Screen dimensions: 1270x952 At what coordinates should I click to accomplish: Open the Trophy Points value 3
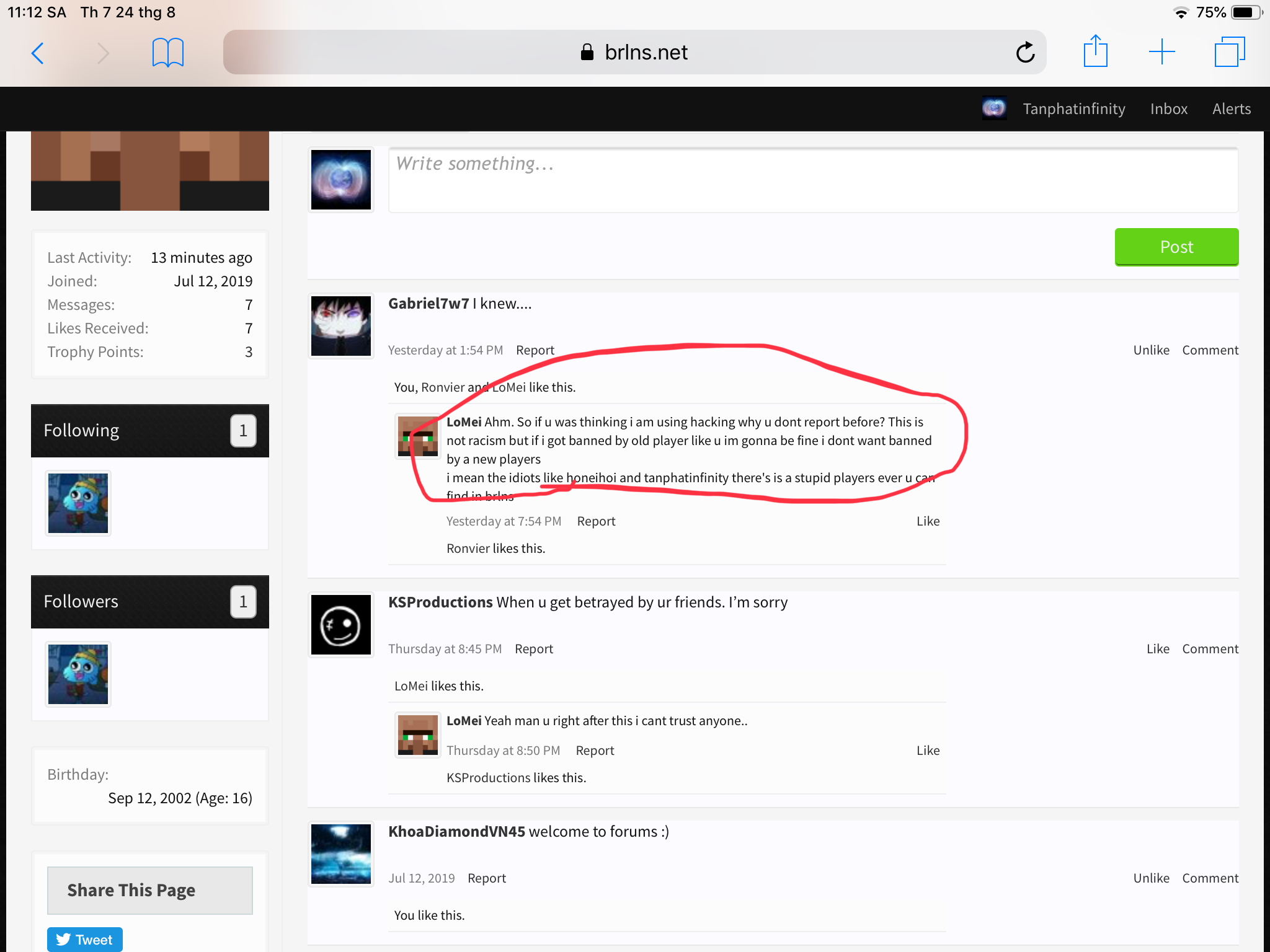tap(249, 352)
